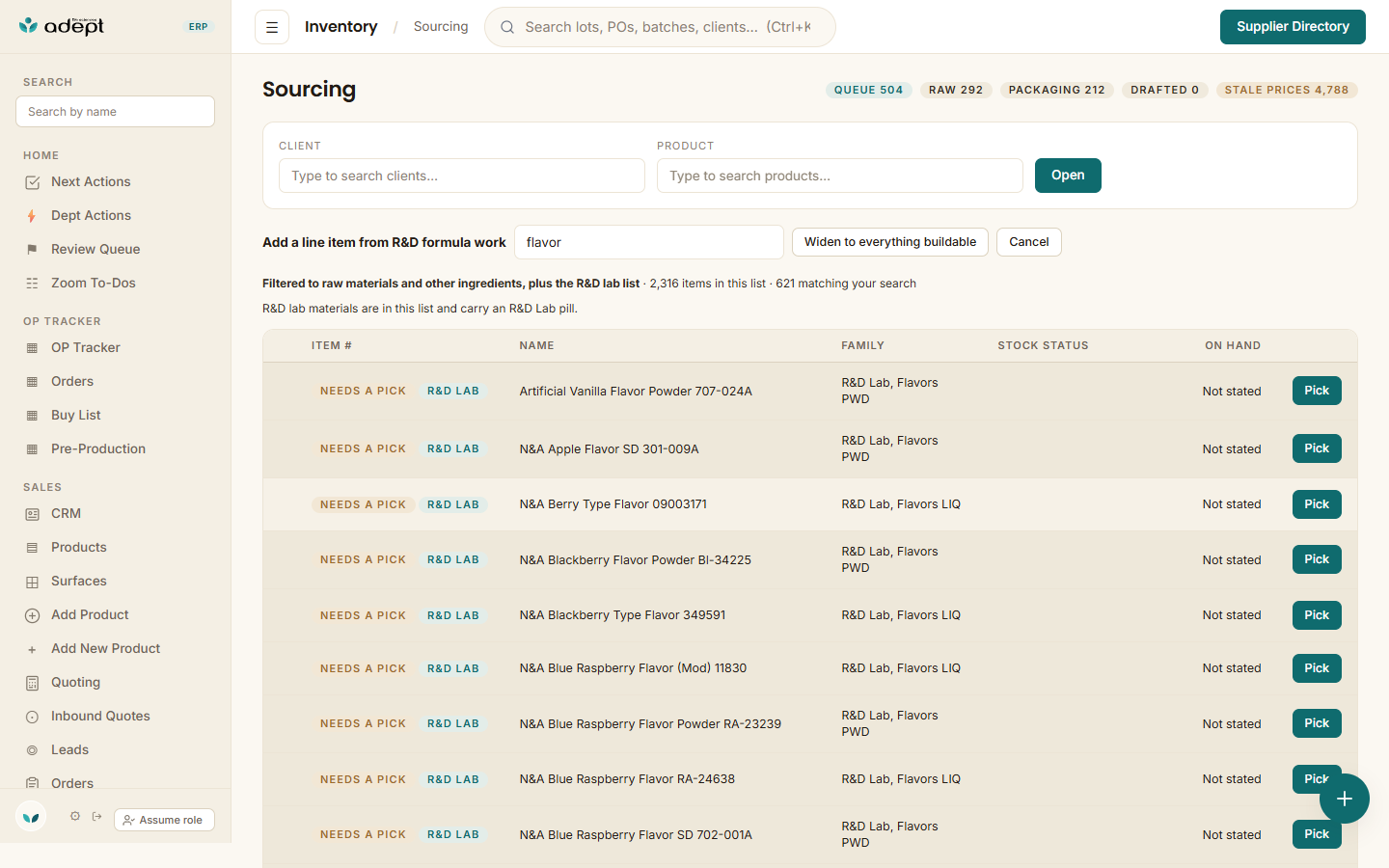
Task: Open Add New Product in sidebar
Action: (105, 648)
